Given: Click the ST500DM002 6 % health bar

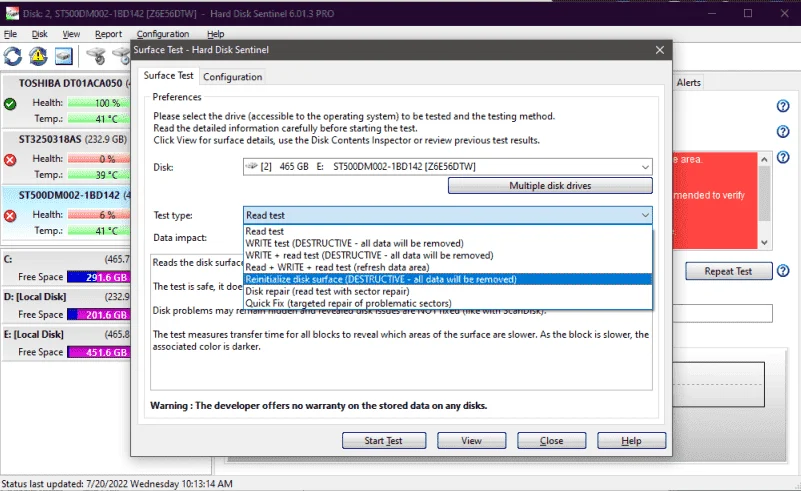Looking at the screenshot, I should pyautogui.click(x=99, y=215).
